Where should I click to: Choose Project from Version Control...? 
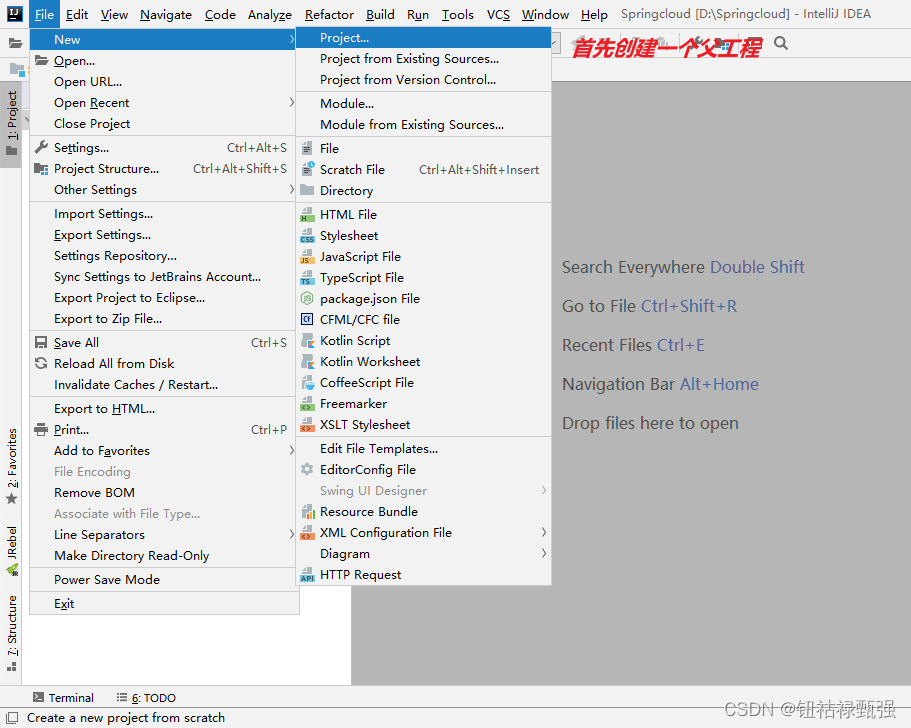tap(424, 80)
